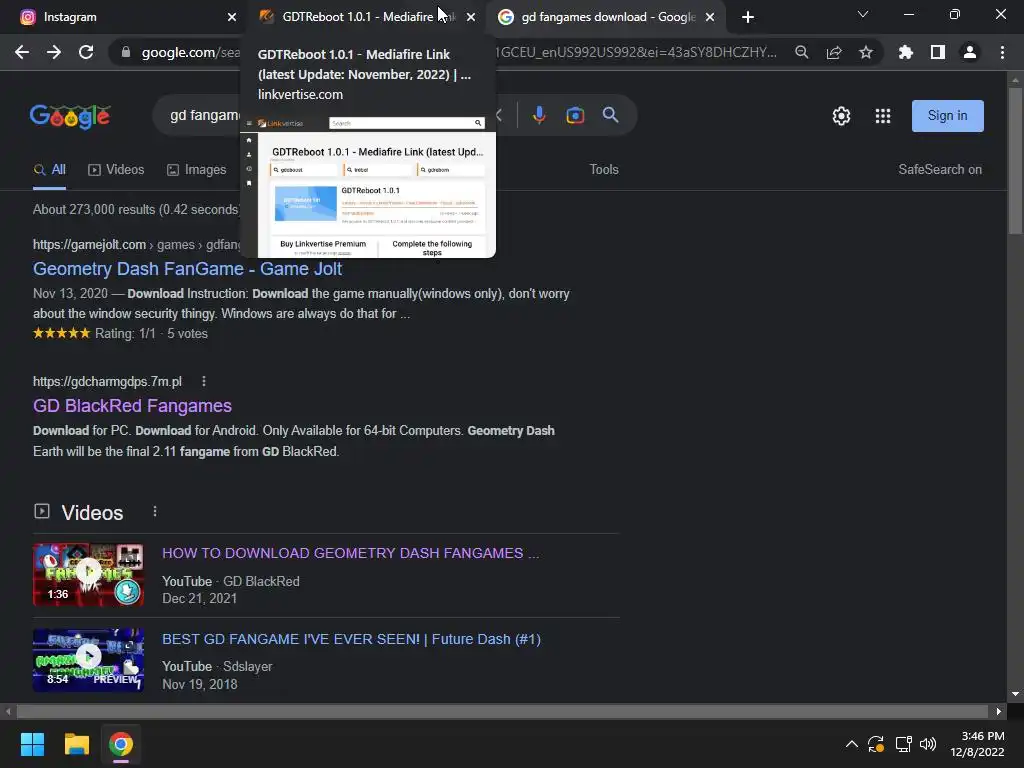Viewport: 1024px width, 768px height.
Task: Open the Chrome extensions puzzle menu
Action: (x=906, y=52)
